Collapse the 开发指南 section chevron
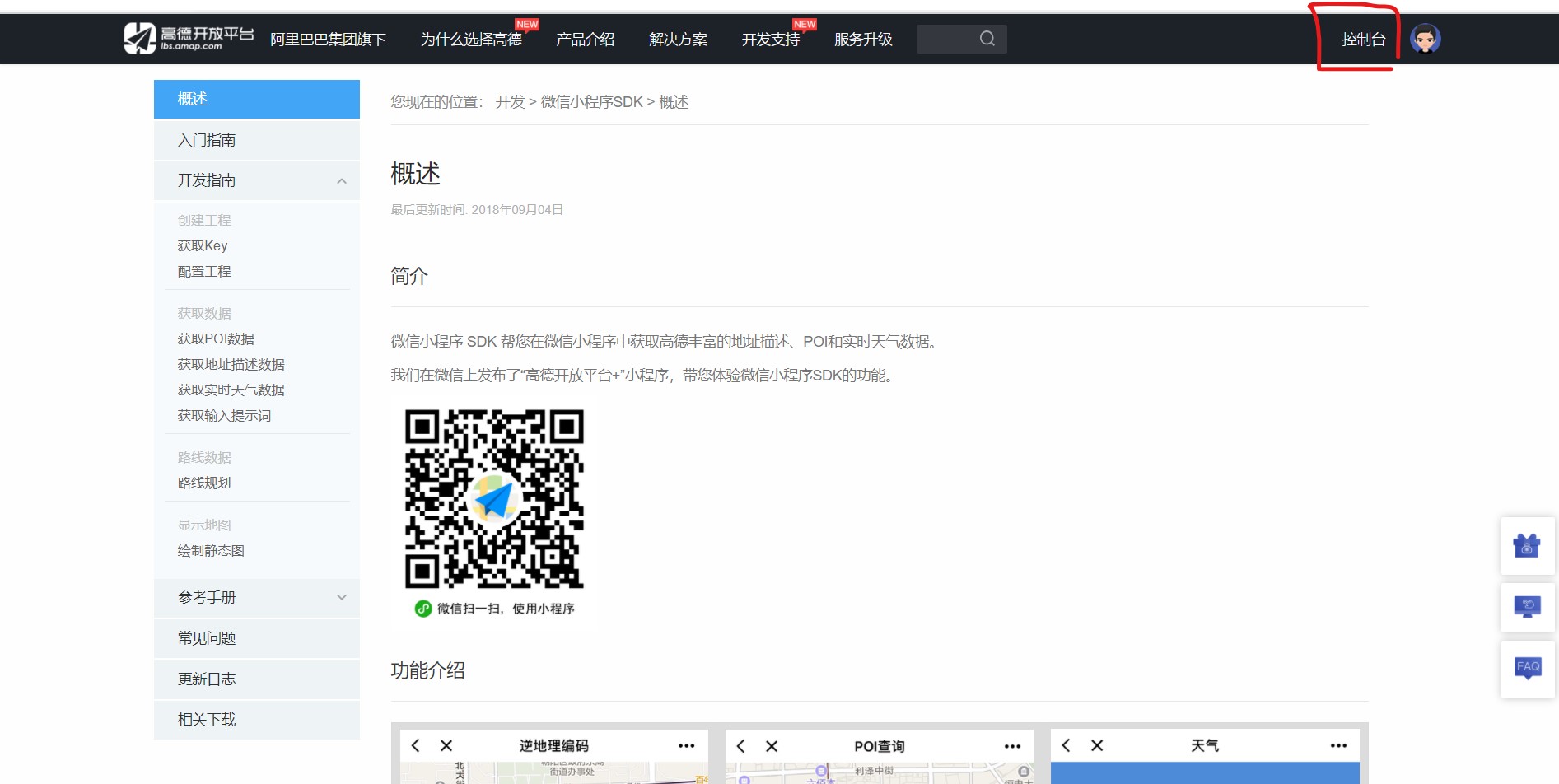This screenshot has width=1559, height=784. 342,181
